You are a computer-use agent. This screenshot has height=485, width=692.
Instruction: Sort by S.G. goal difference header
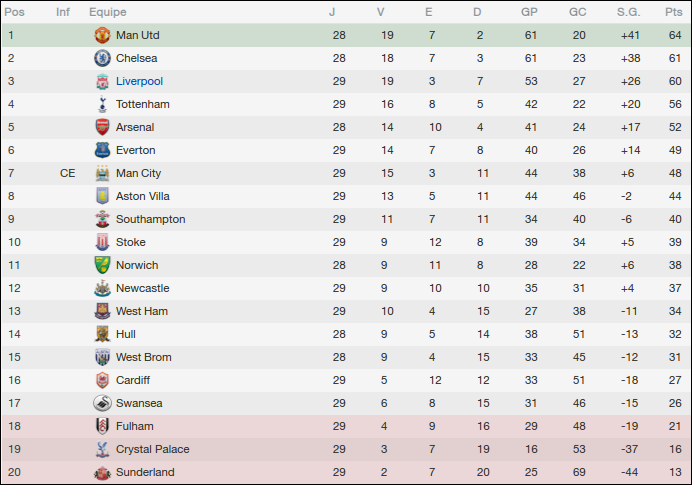pos(629,12)
